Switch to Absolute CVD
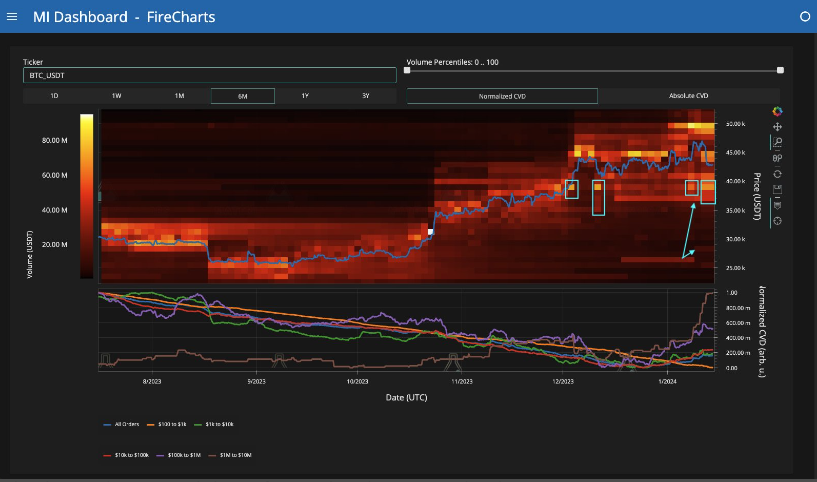The width and height of the screenshot is (817, 482). 688,96
